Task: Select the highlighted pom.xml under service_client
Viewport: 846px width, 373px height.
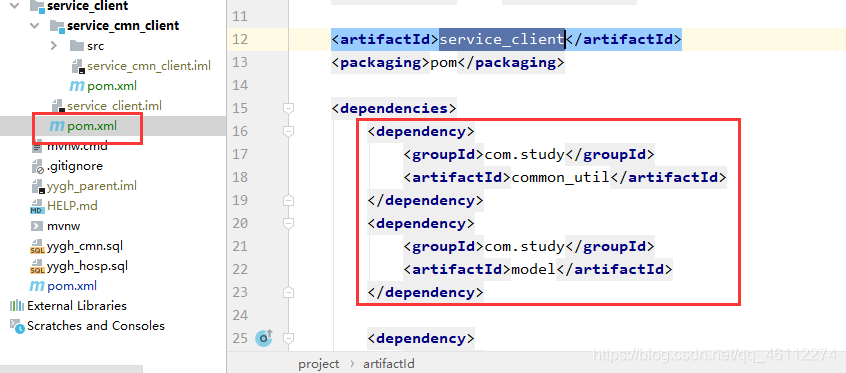Action: click(92, 126)
